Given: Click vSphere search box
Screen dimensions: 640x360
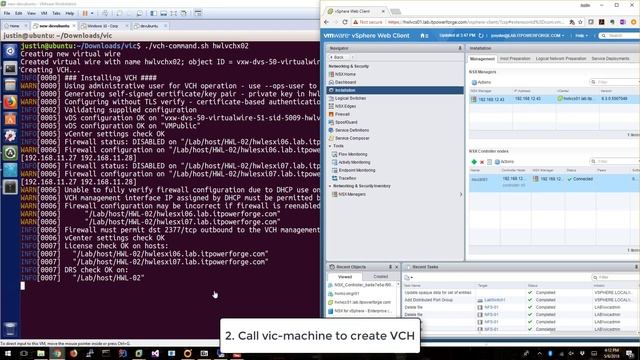Looking at the screenshot, I should 620,36.
